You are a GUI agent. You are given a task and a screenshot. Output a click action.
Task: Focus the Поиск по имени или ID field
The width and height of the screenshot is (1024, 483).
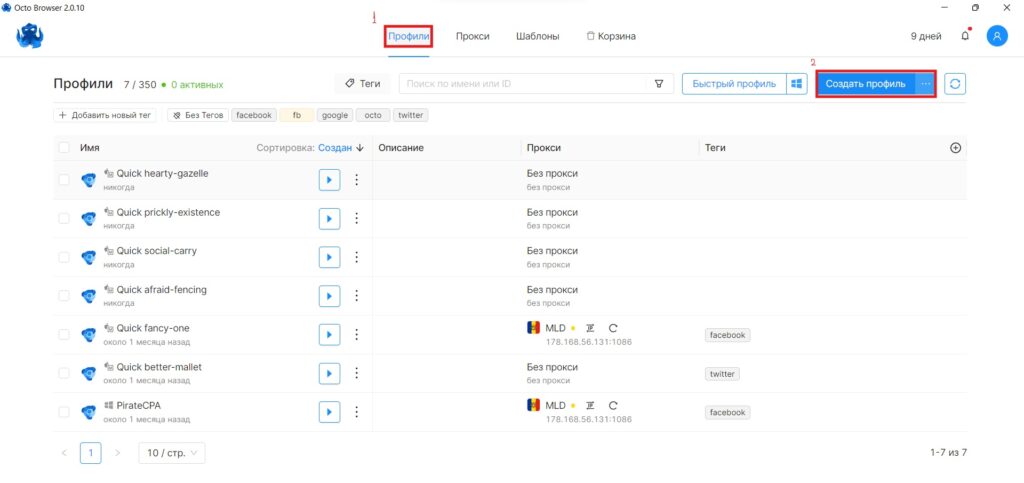522,84
